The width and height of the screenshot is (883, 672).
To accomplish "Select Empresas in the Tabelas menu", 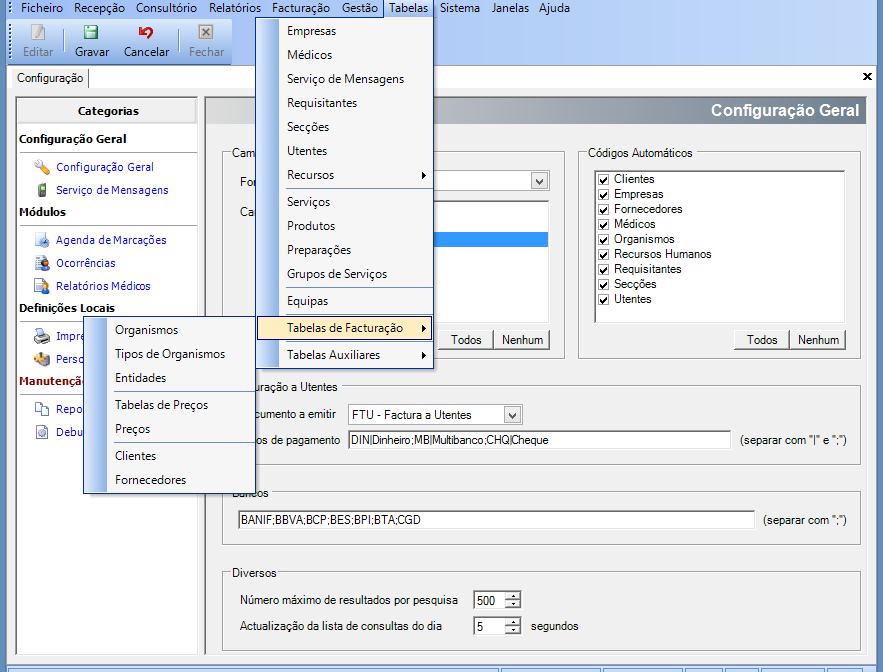I will point(345,31).
